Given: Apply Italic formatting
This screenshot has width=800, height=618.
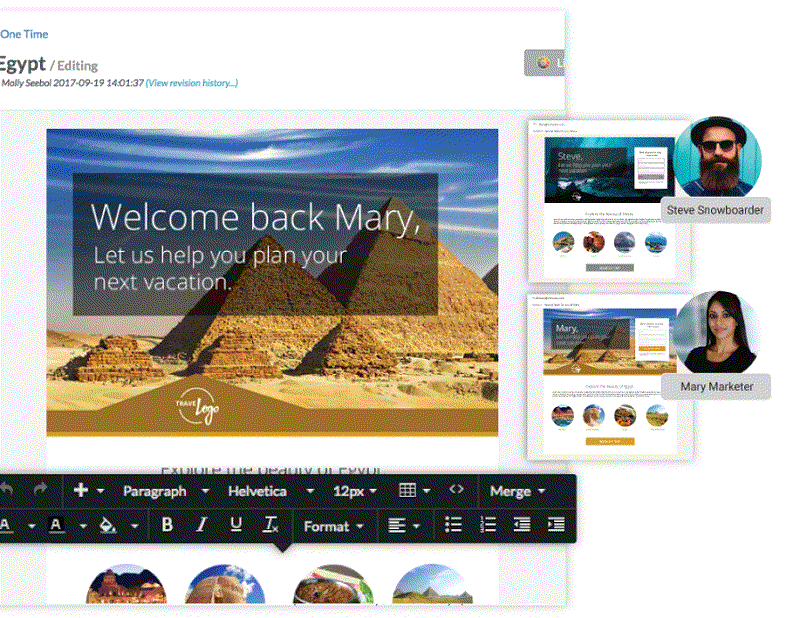Looking at the screenshot, I should click(x=202, y=524).
